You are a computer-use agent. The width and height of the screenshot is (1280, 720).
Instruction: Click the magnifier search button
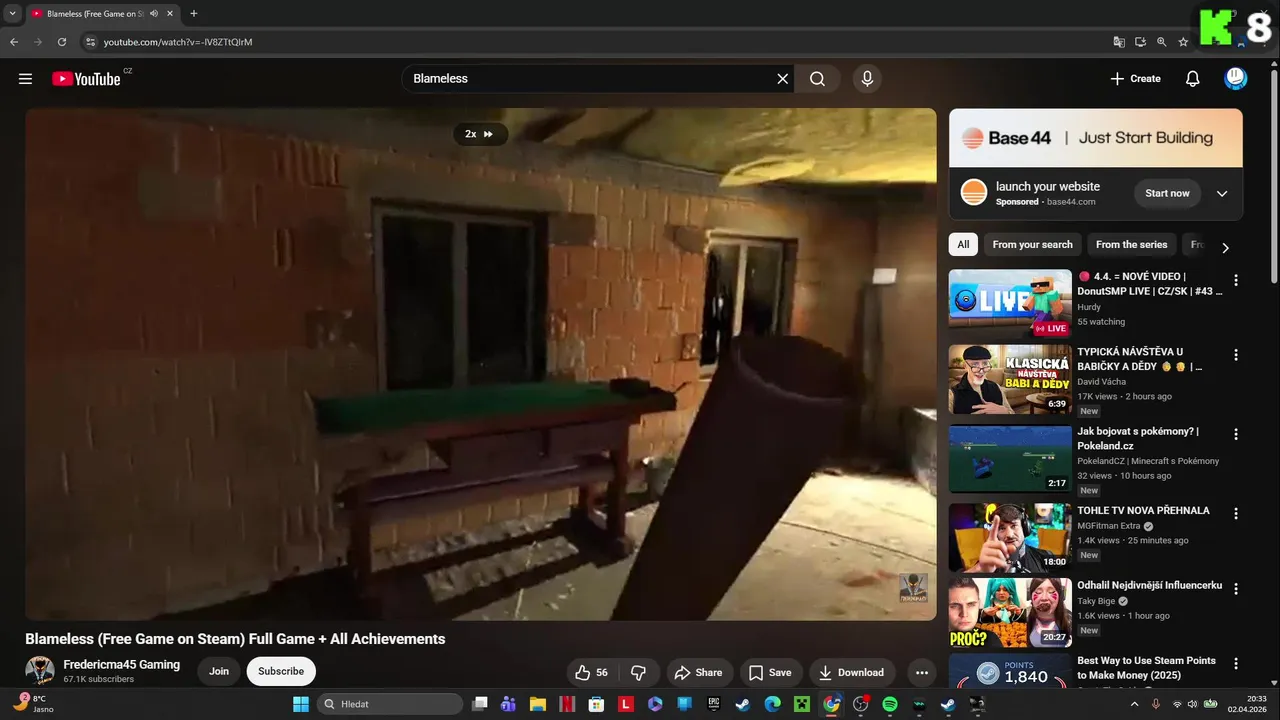tap(817, 79)
